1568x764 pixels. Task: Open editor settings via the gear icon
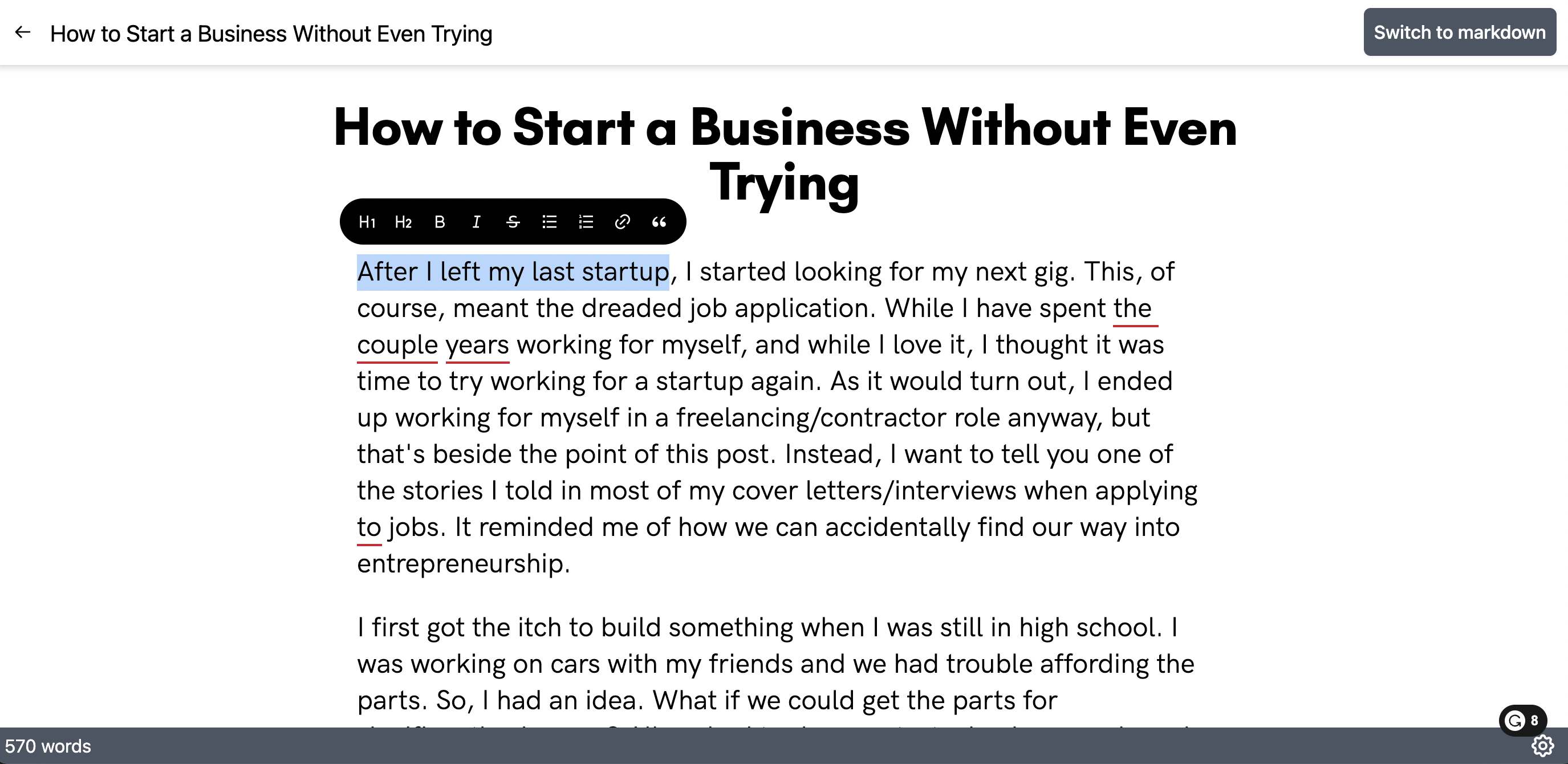coord(1542,746)
